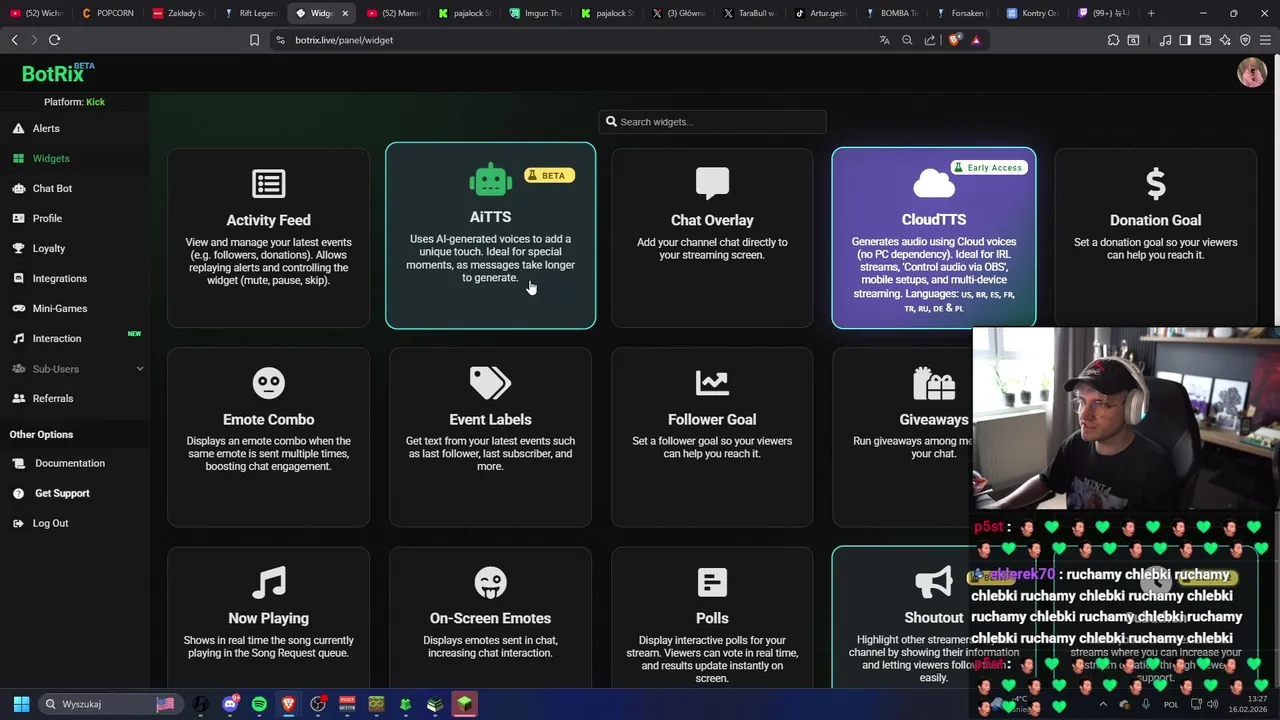
Task: Open the Referrals people icon
Action: (x=19, y=398)
